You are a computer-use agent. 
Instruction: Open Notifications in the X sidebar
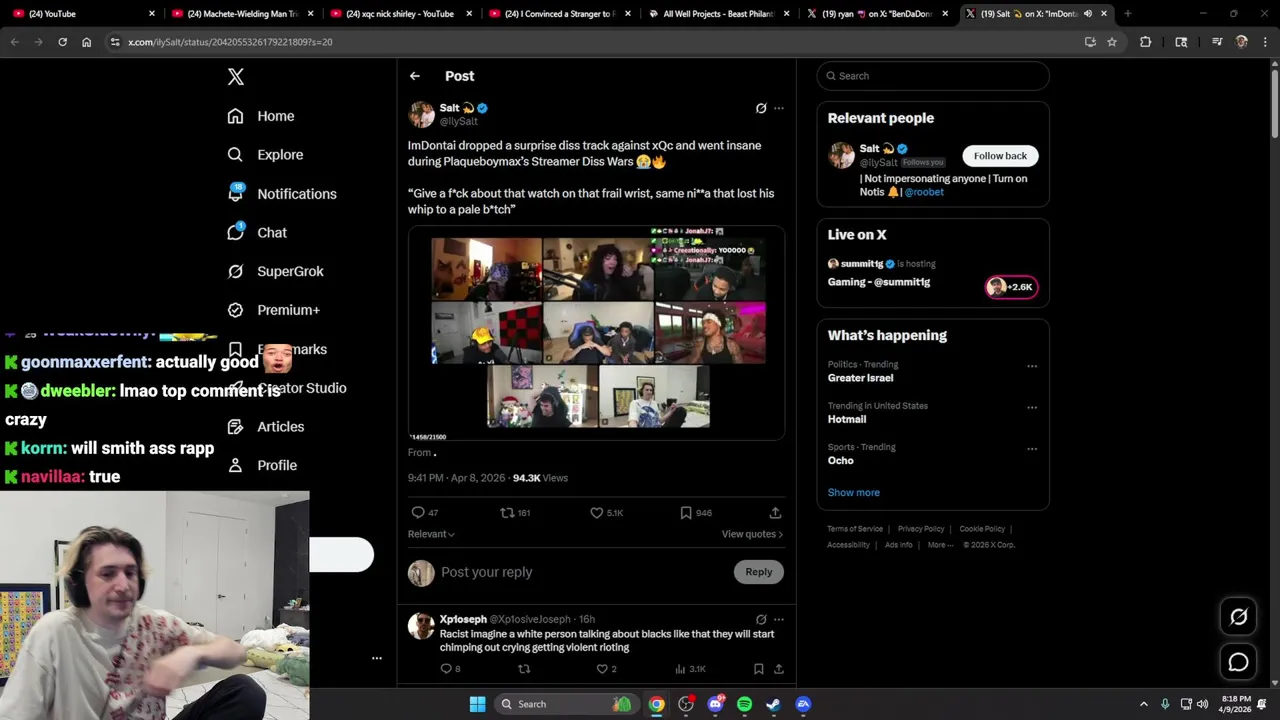(282, 194)
